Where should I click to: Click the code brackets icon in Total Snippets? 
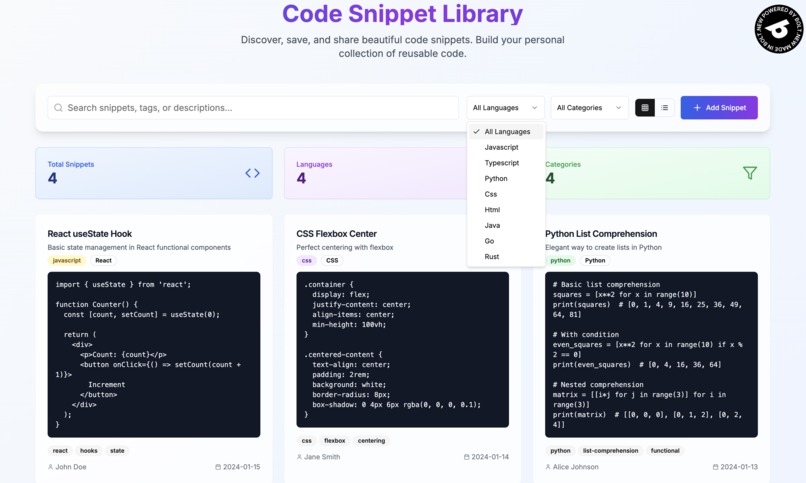pyautogui.click(x=252, y=173)
